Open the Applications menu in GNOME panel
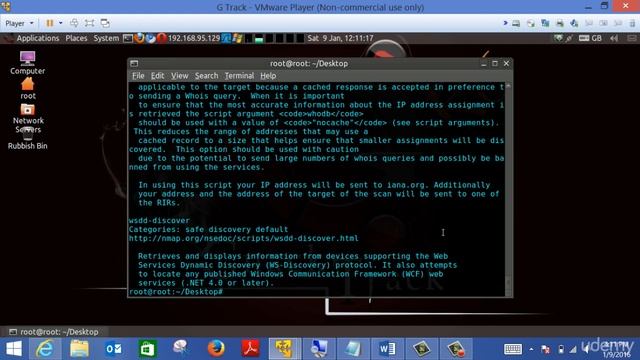The height and width of the screenshot is (360, 640). [x=38, y=38]
